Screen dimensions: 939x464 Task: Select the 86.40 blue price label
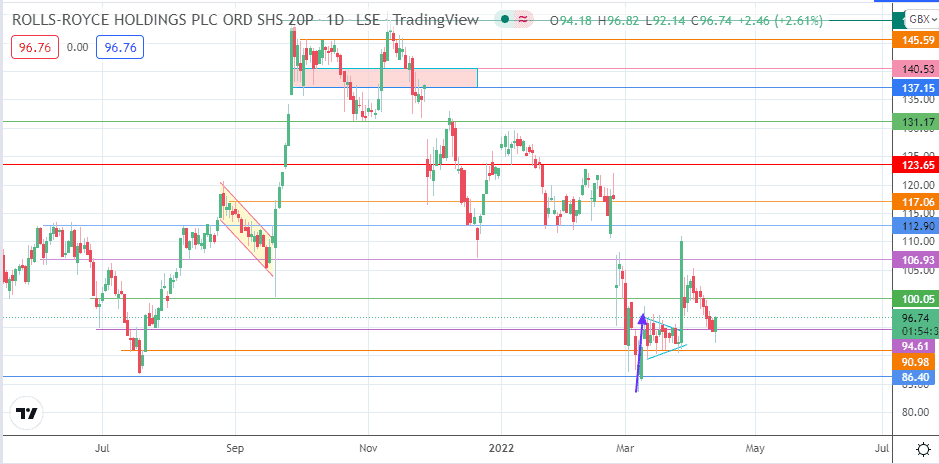913,377
